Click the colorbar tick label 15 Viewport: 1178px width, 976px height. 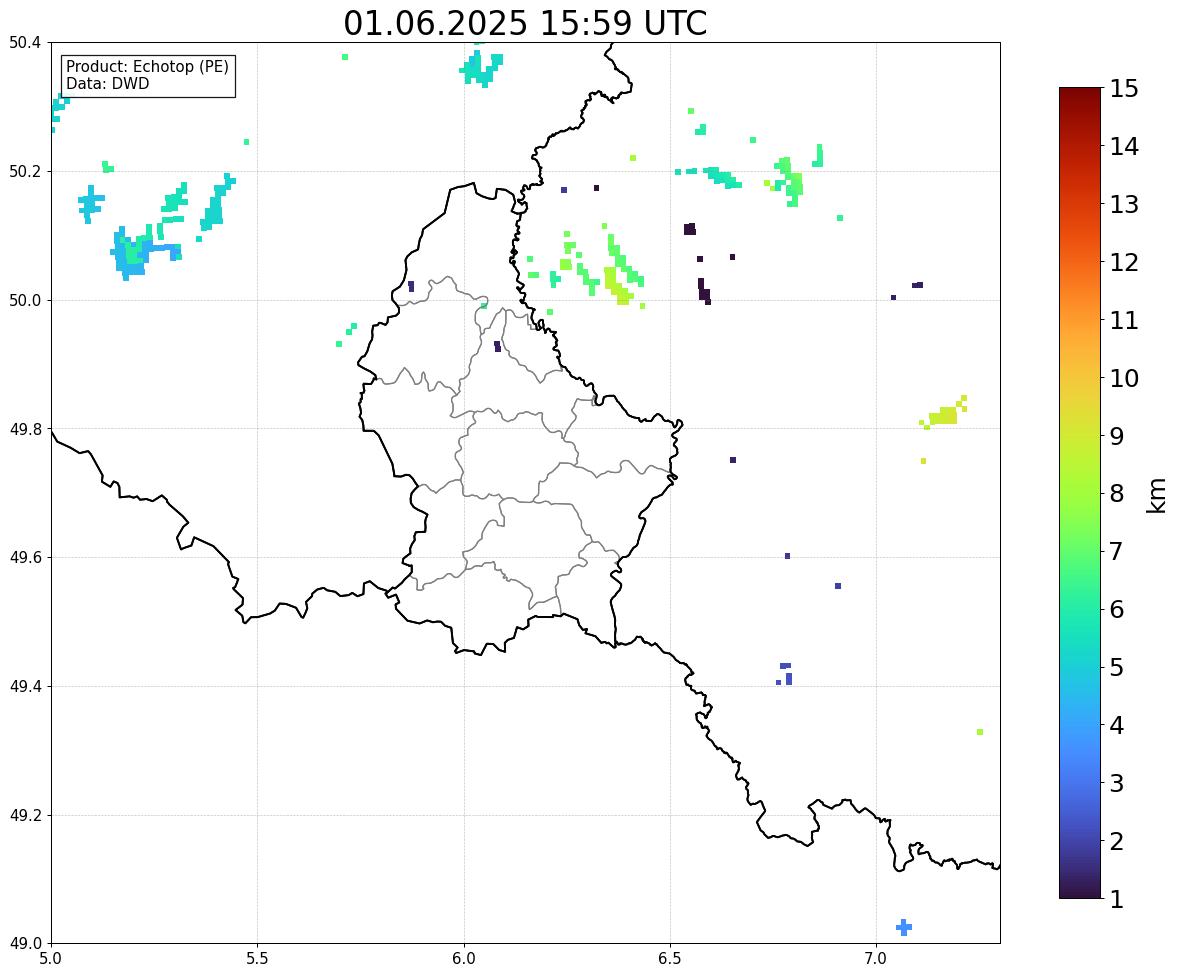(1124, 89)
